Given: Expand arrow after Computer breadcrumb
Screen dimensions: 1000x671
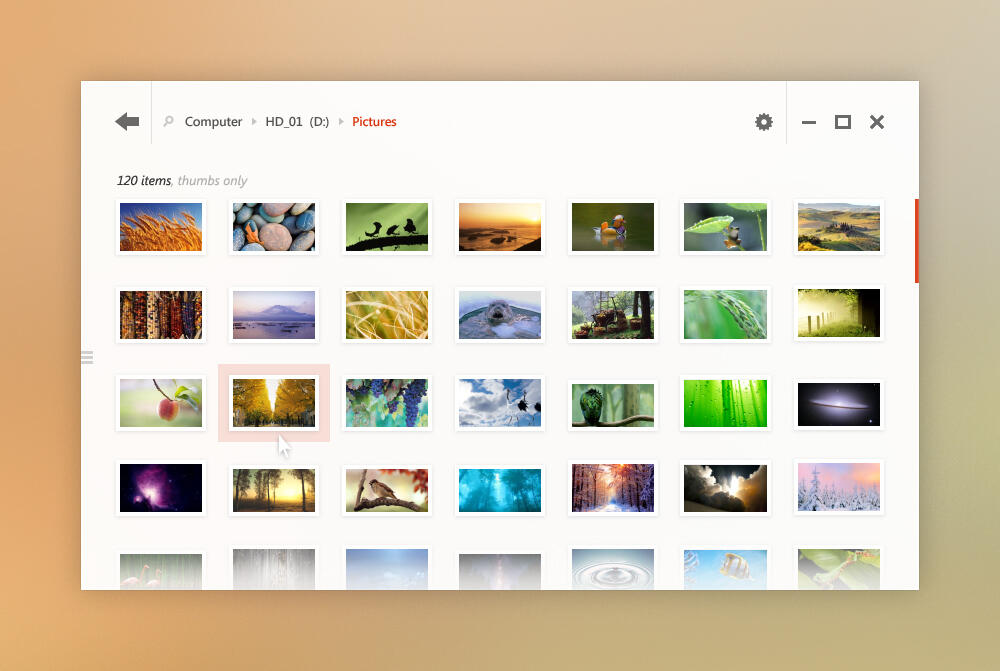Looking at the screenshot, I should coord(254,122).
